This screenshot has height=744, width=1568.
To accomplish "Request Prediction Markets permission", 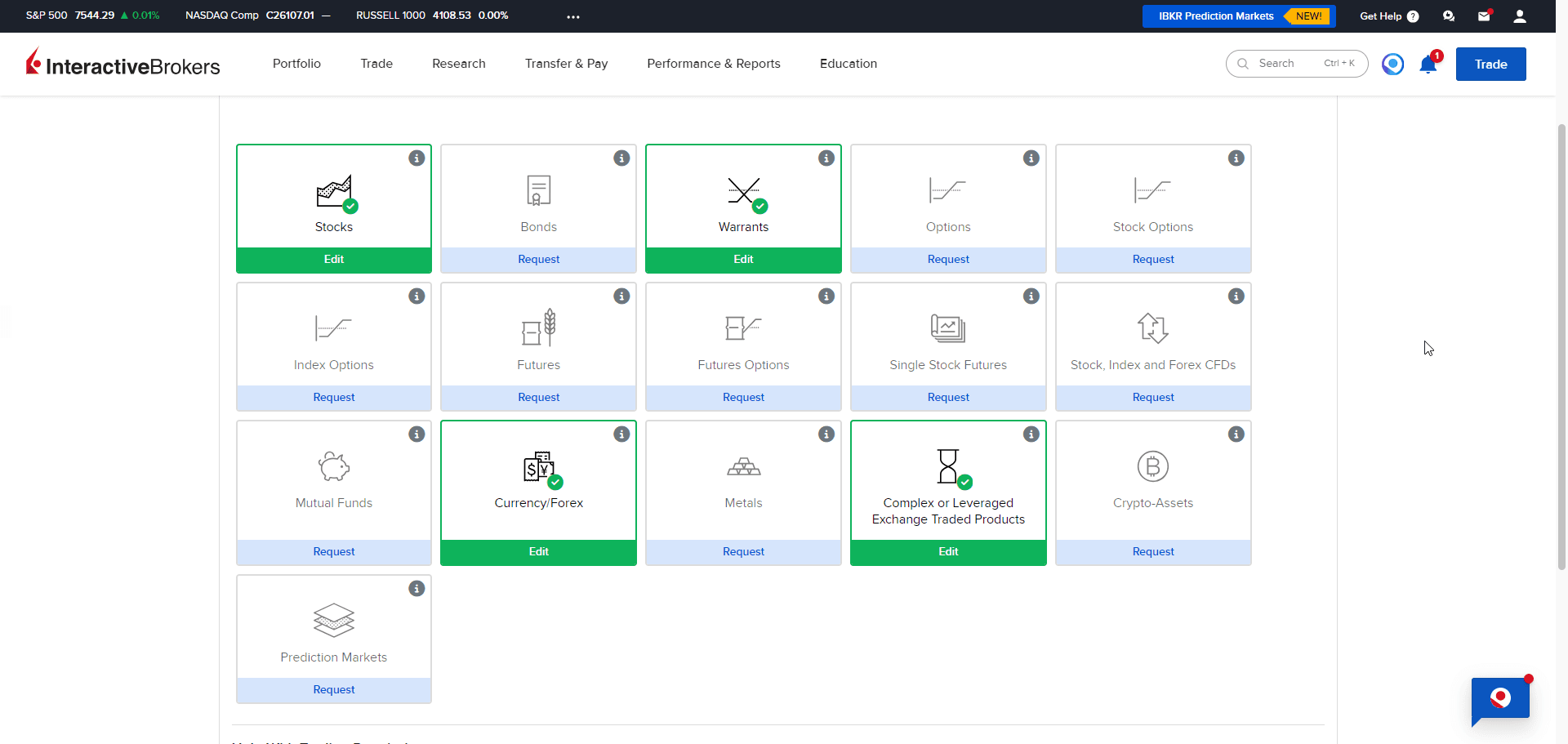I will (x=334, y=690).
